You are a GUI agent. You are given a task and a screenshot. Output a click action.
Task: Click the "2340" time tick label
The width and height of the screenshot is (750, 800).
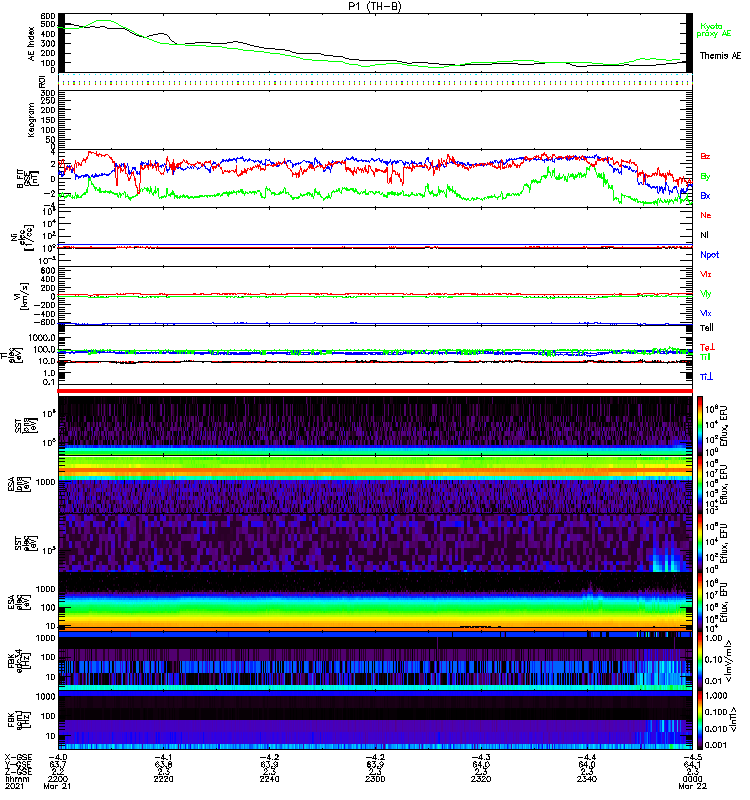coord(586,779)
